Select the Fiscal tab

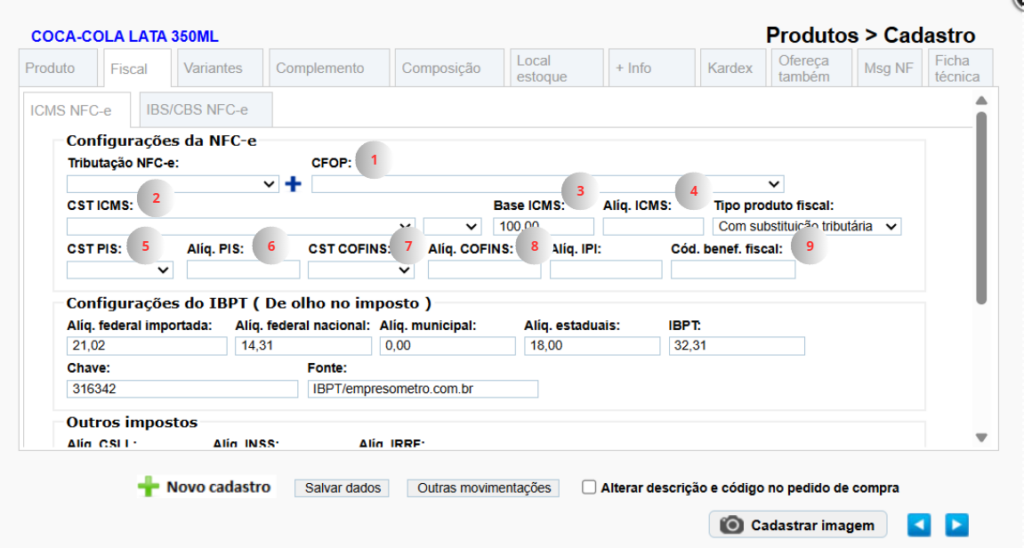(137, 69)
